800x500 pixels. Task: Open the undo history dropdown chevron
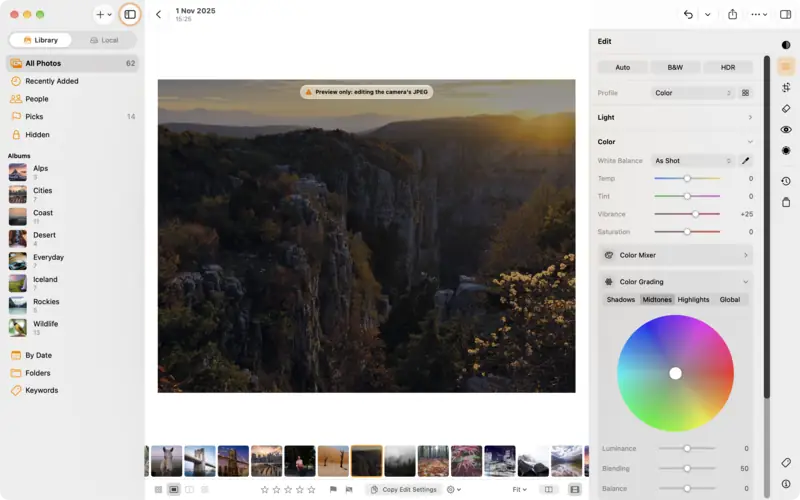point(708,14)
